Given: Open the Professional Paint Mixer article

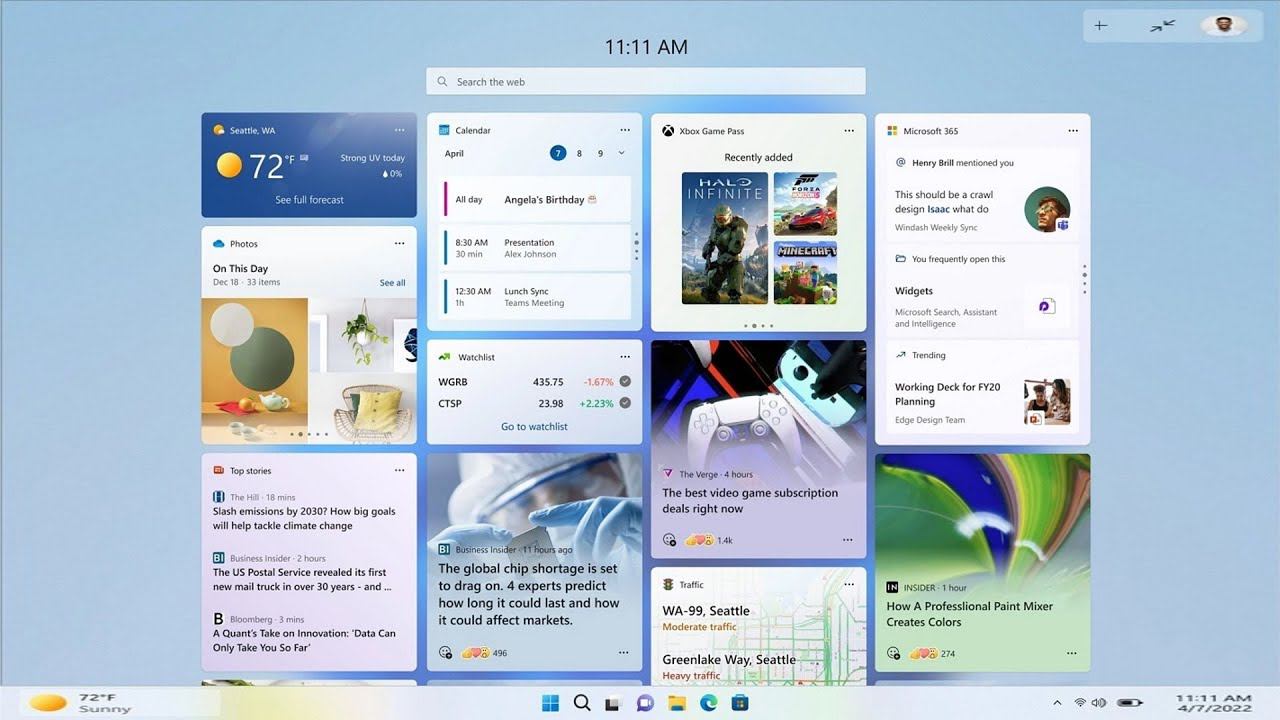Looking at the screenshot, I should (969, 614).
